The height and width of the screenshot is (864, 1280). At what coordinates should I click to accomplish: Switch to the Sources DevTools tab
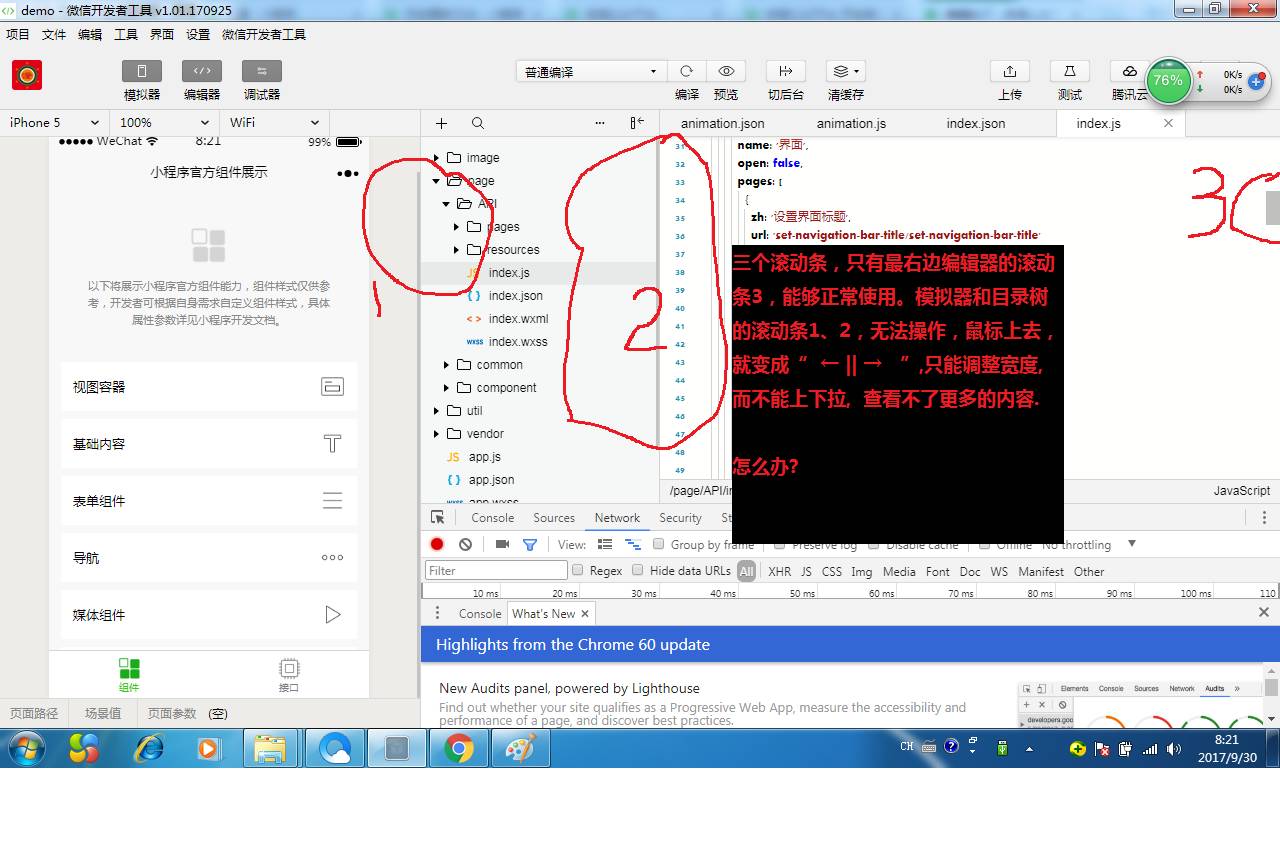click(x=554, y=517)
